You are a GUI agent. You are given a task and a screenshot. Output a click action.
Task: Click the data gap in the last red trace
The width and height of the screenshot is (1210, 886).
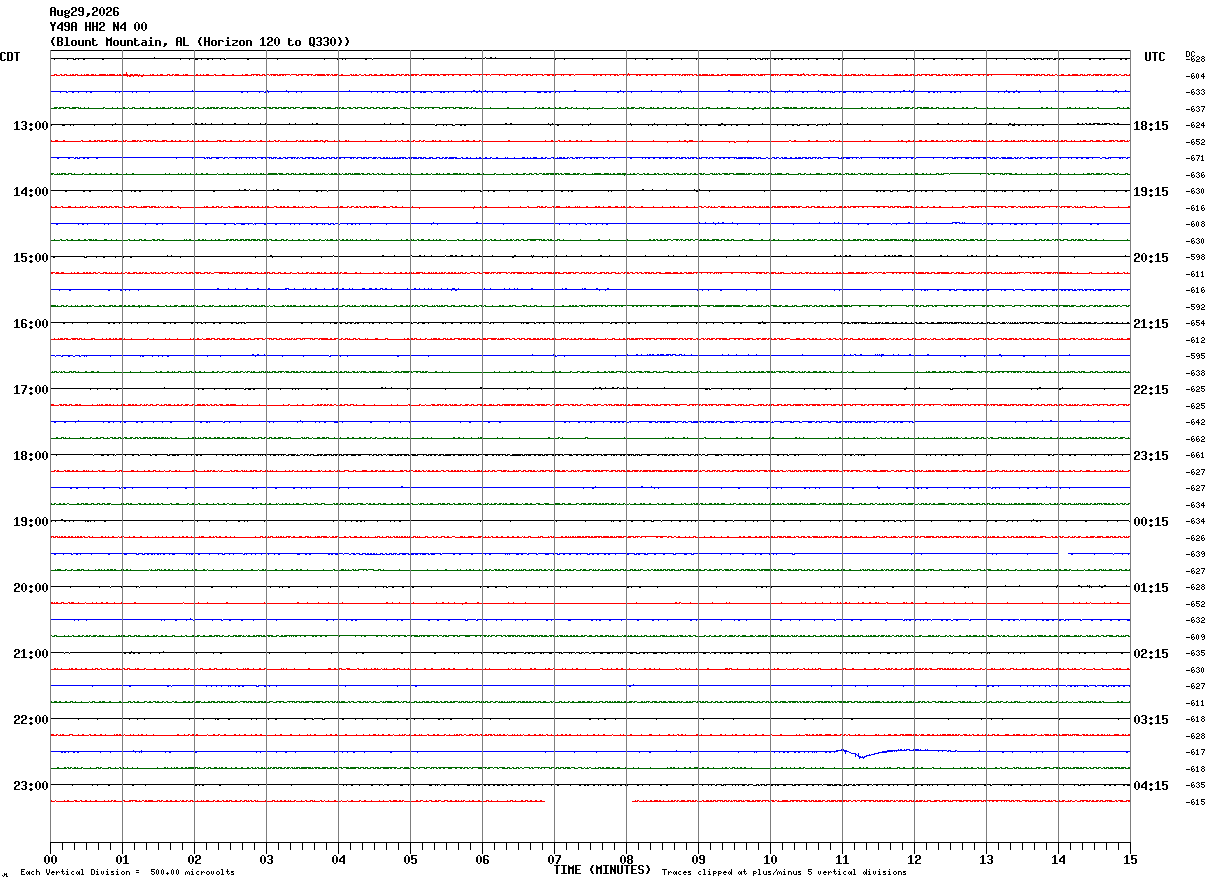point(589,801)
